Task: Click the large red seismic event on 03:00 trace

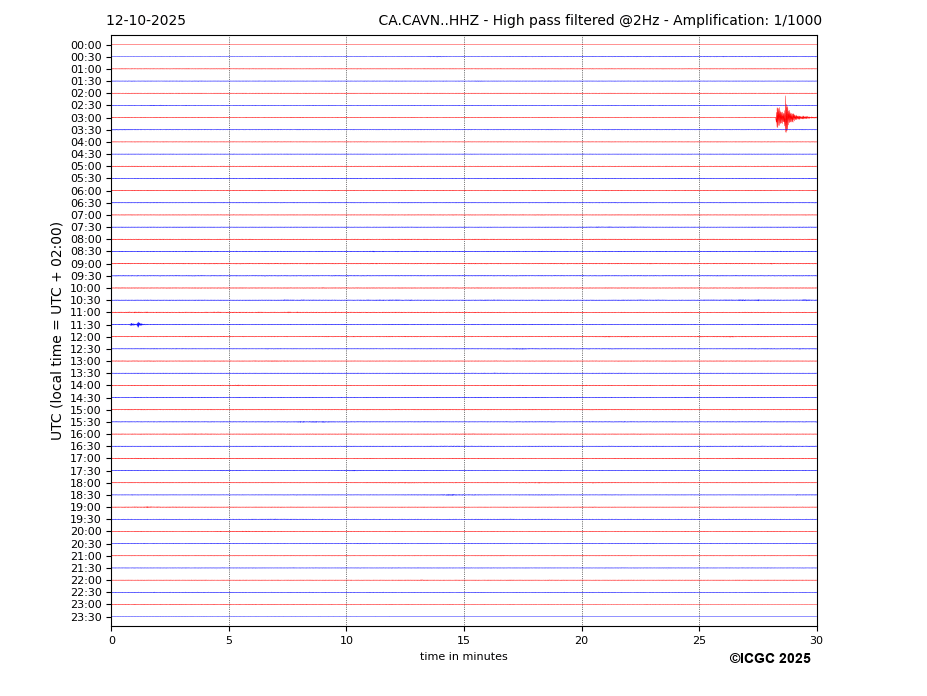Action: click(786, 117)
